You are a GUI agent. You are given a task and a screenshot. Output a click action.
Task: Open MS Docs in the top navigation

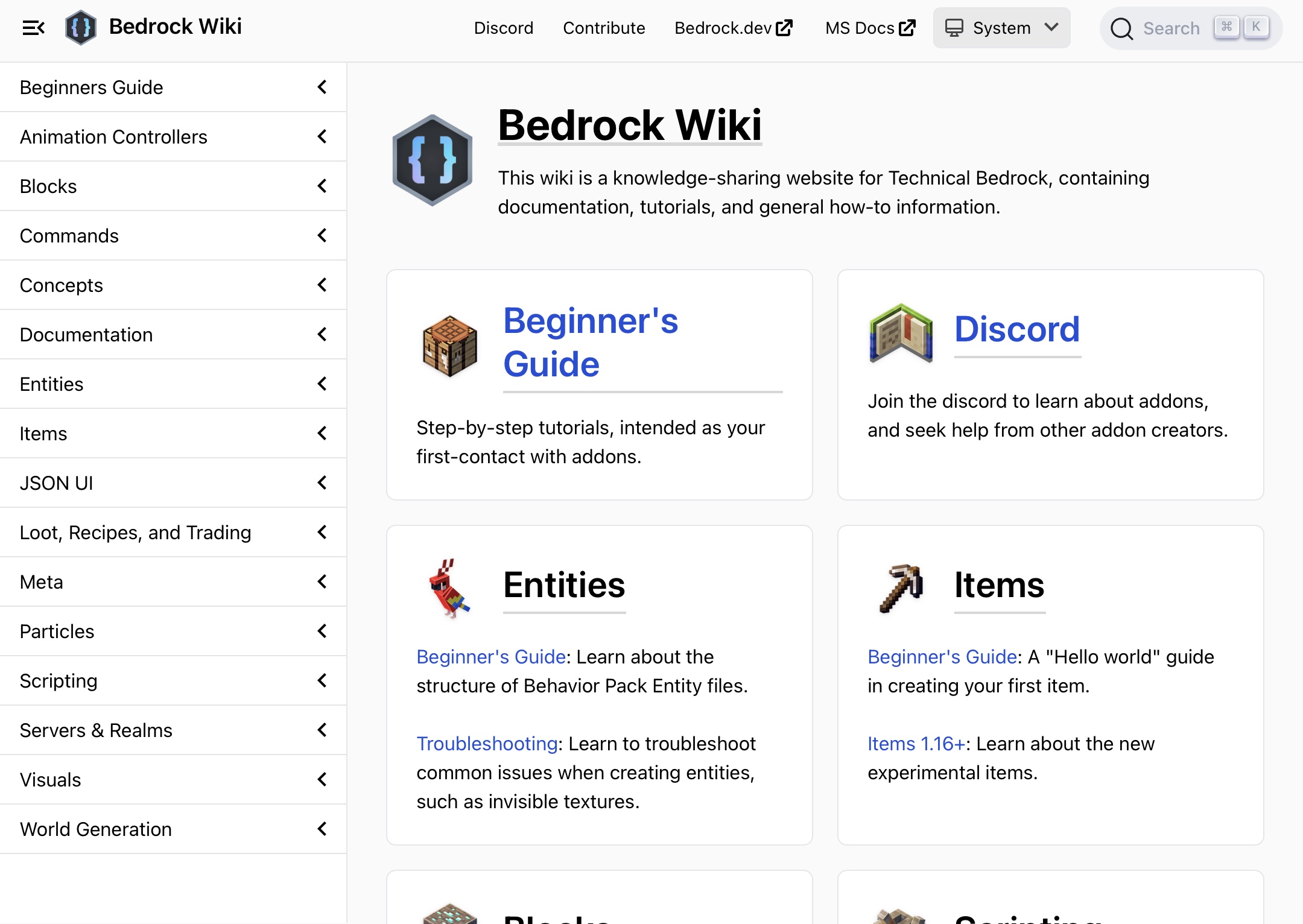click(x=870, y=28)
